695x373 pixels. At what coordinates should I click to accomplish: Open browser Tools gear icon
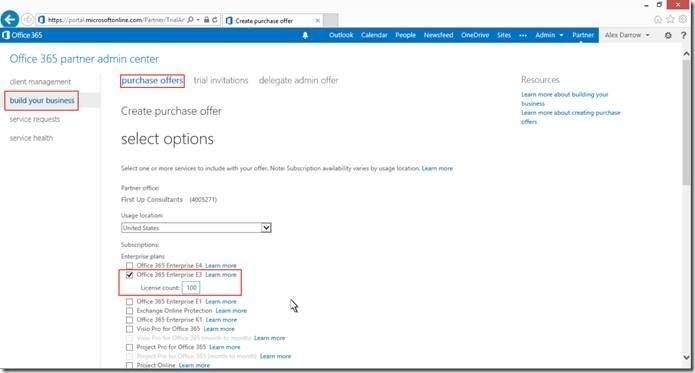pos(683,19)
